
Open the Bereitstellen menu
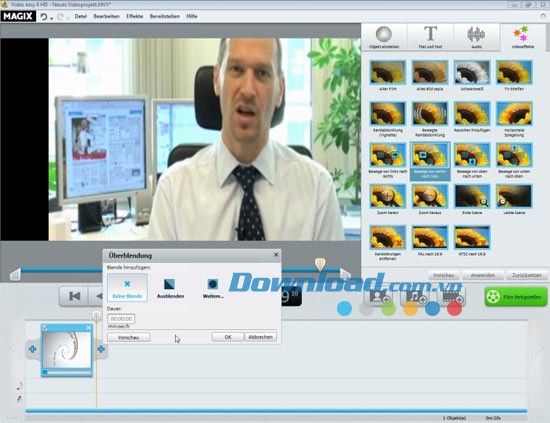tap(165, 16)
